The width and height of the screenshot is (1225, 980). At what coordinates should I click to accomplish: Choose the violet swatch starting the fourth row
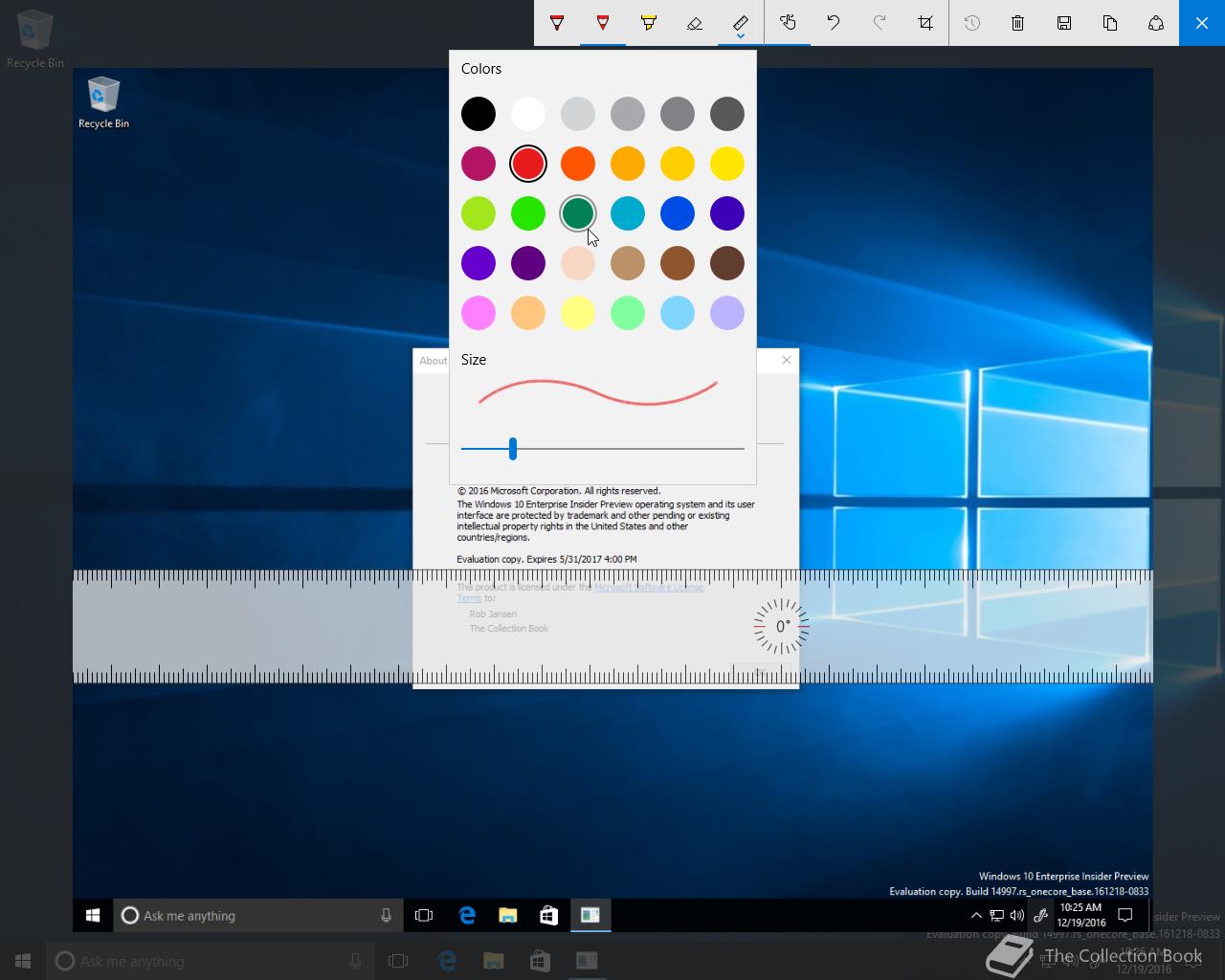479,263
